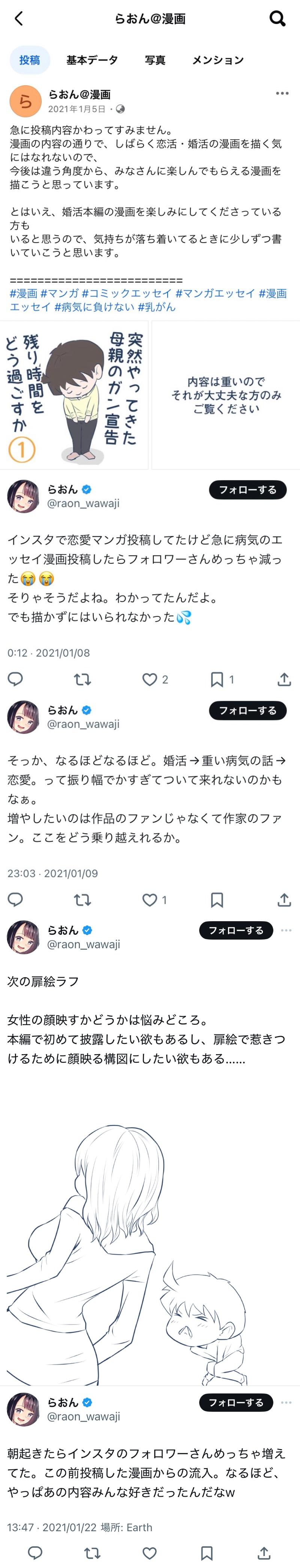Open three-dot menu on January 5 post
Viewport: 300px width, 1568px height.
pyautogui.click(x=282, y=93)
